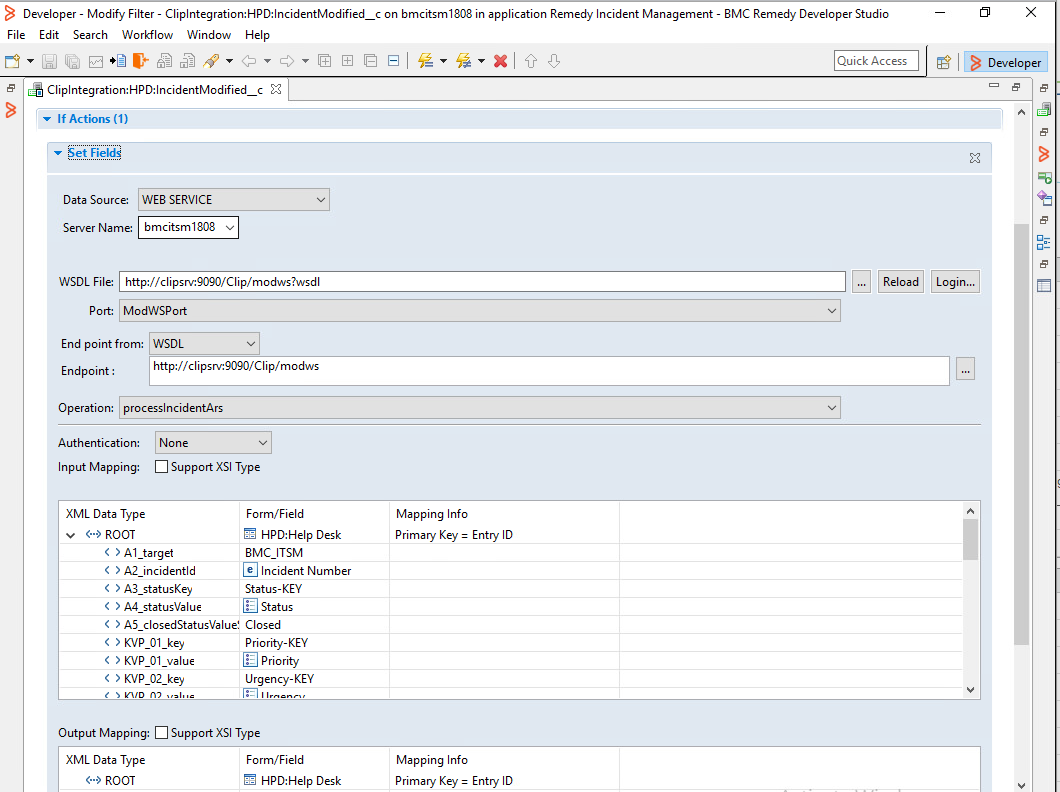Open the Search menu
This screenshot has width=1060, height=792.
tap(90, 35)
